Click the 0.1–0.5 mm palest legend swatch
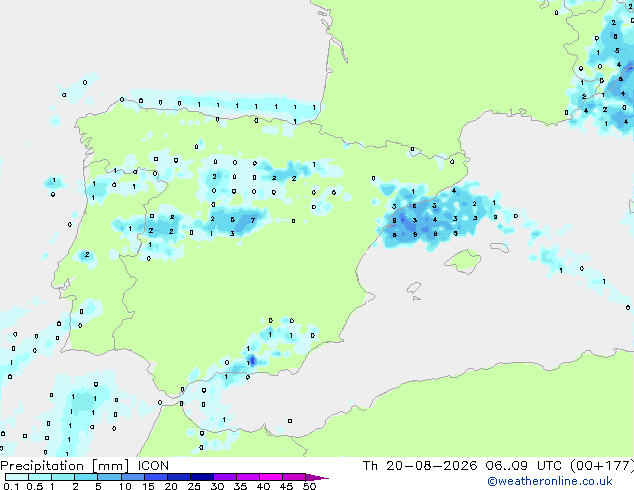Image resolution: width=634 pixels, height=490 pixels. point(17,477)
